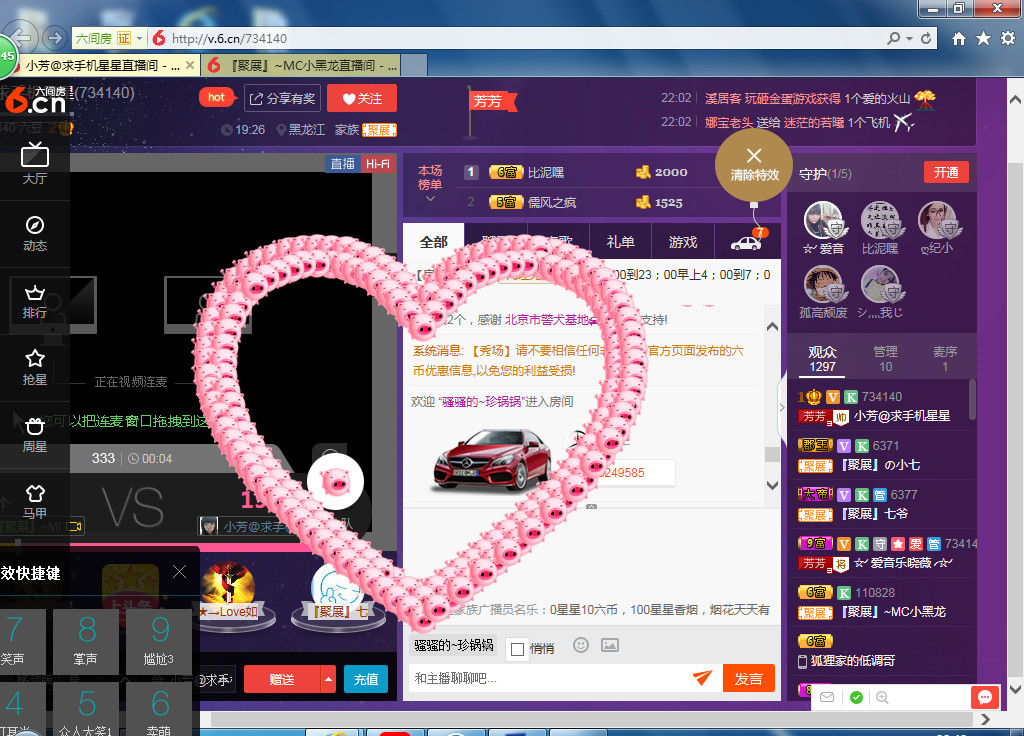
Task: Select recipient 骚骚的~珍锅锅 dropdown
Action: 453,645
